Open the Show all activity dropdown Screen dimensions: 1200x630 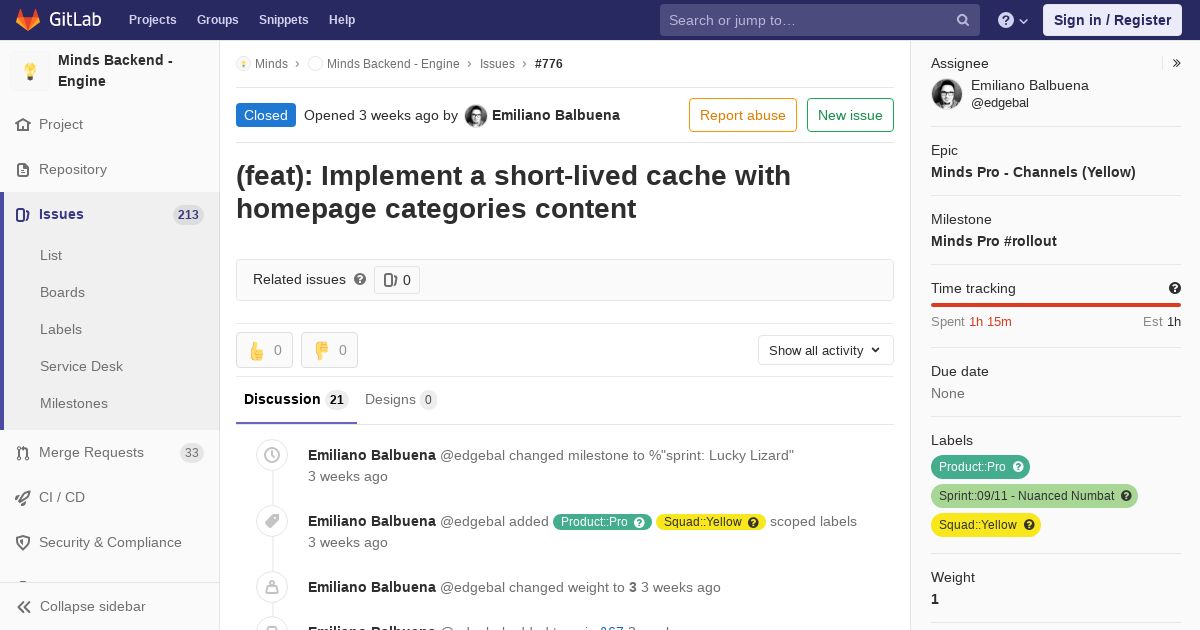[825, 350]
